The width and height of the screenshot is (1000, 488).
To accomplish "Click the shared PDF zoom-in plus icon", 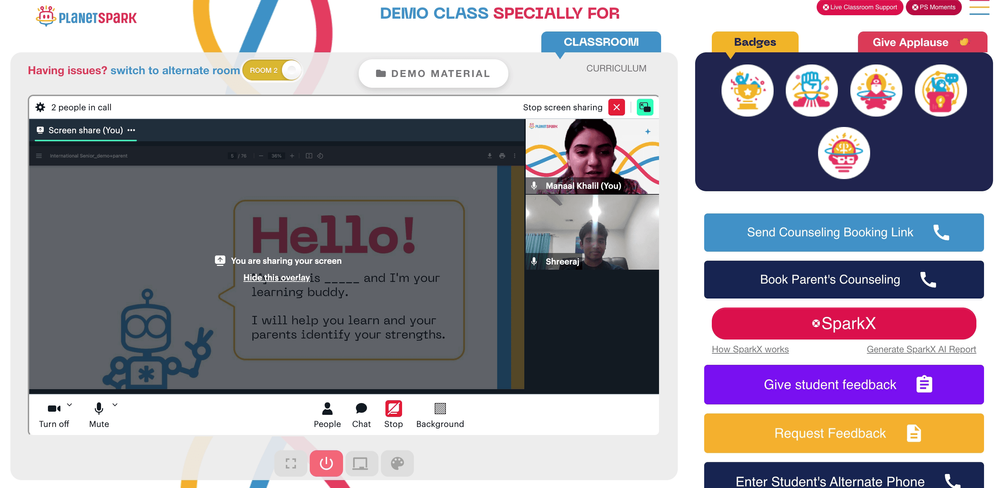I will (292, 156).
